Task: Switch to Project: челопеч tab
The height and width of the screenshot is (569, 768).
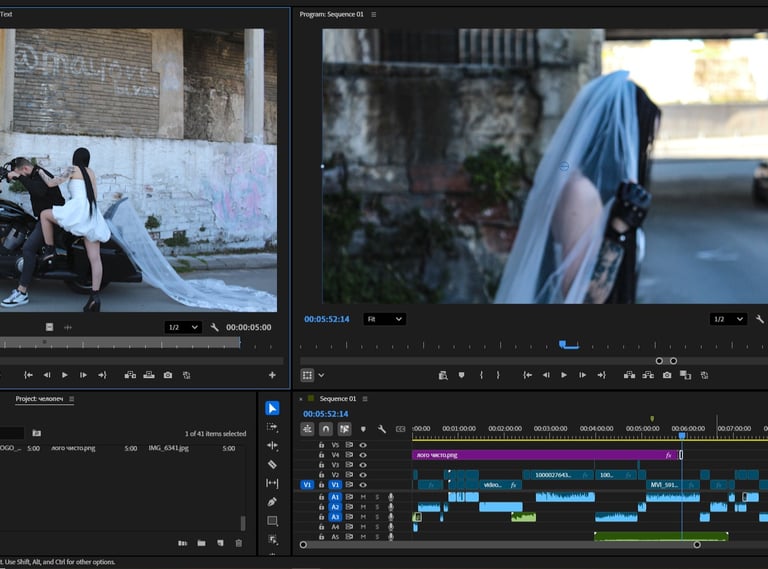Action: (39, 399)
